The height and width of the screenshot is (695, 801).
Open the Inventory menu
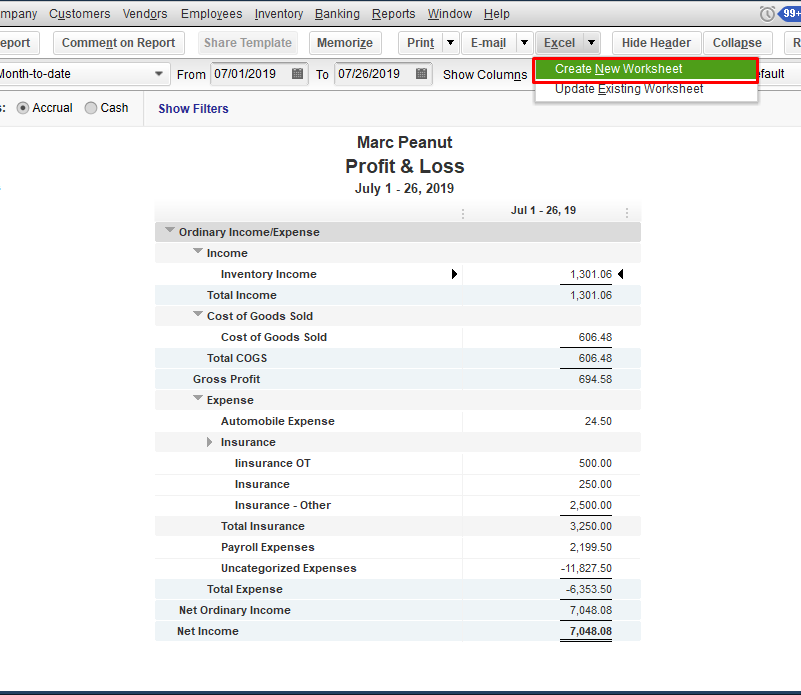pos(279,14)
